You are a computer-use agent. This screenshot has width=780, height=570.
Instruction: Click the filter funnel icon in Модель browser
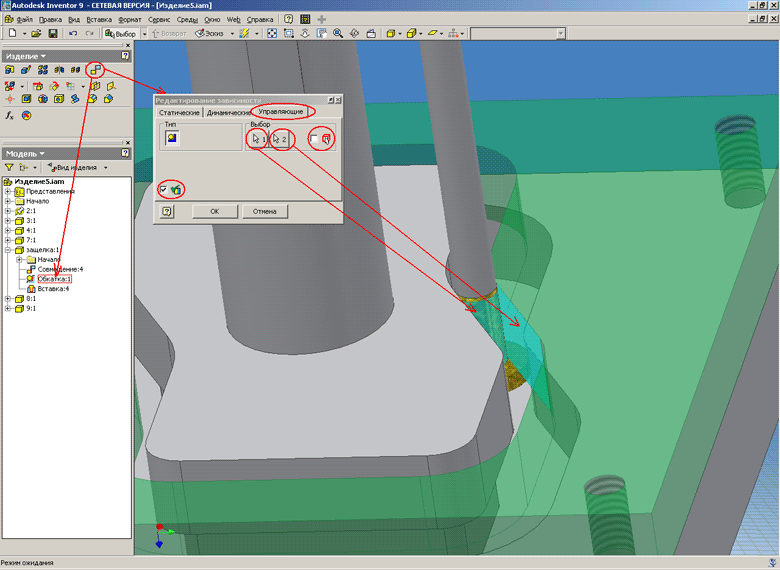click(9, 168)
